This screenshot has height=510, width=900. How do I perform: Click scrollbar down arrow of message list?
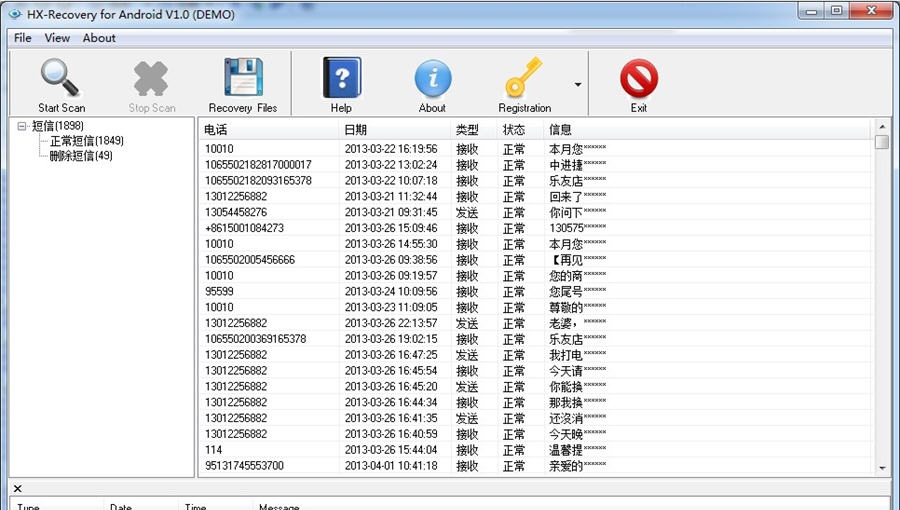[882, 468]
